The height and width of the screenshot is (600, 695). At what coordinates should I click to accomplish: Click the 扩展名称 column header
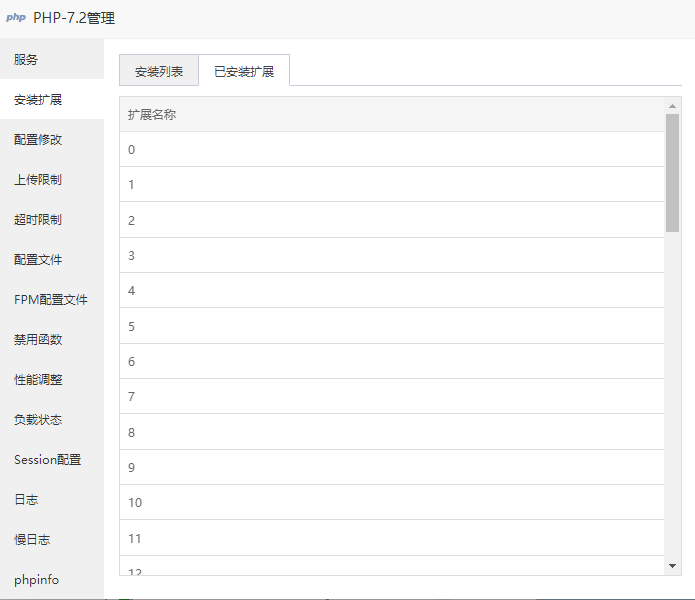pos(392,114)
